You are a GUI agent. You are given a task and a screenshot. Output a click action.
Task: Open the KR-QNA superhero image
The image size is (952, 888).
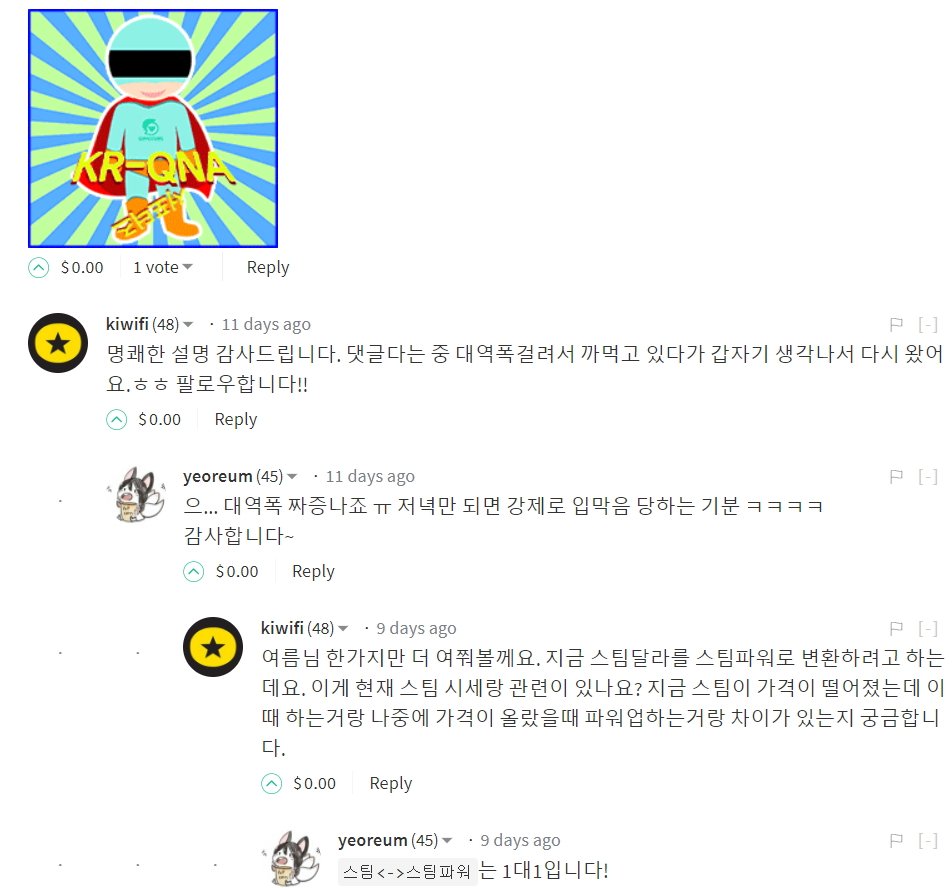tap(153, 128)
